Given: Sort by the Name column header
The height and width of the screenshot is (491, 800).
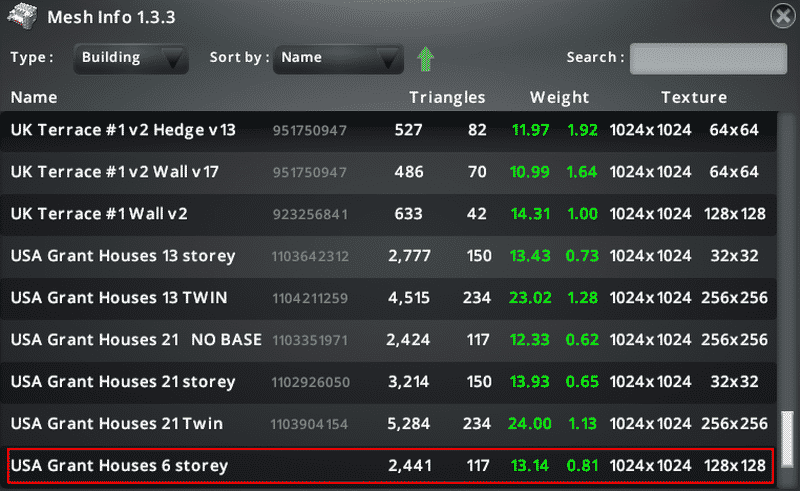Looking at the screenshot, I should [34, 98].
